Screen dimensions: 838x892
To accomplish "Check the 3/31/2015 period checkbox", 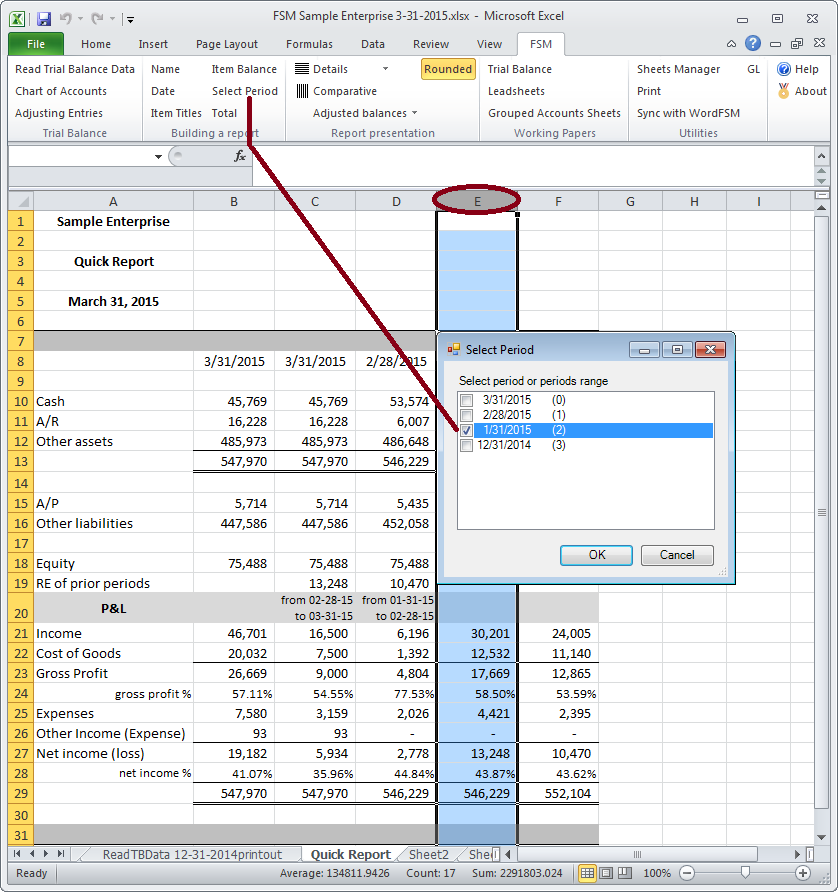I will click(x=465, y=399).
